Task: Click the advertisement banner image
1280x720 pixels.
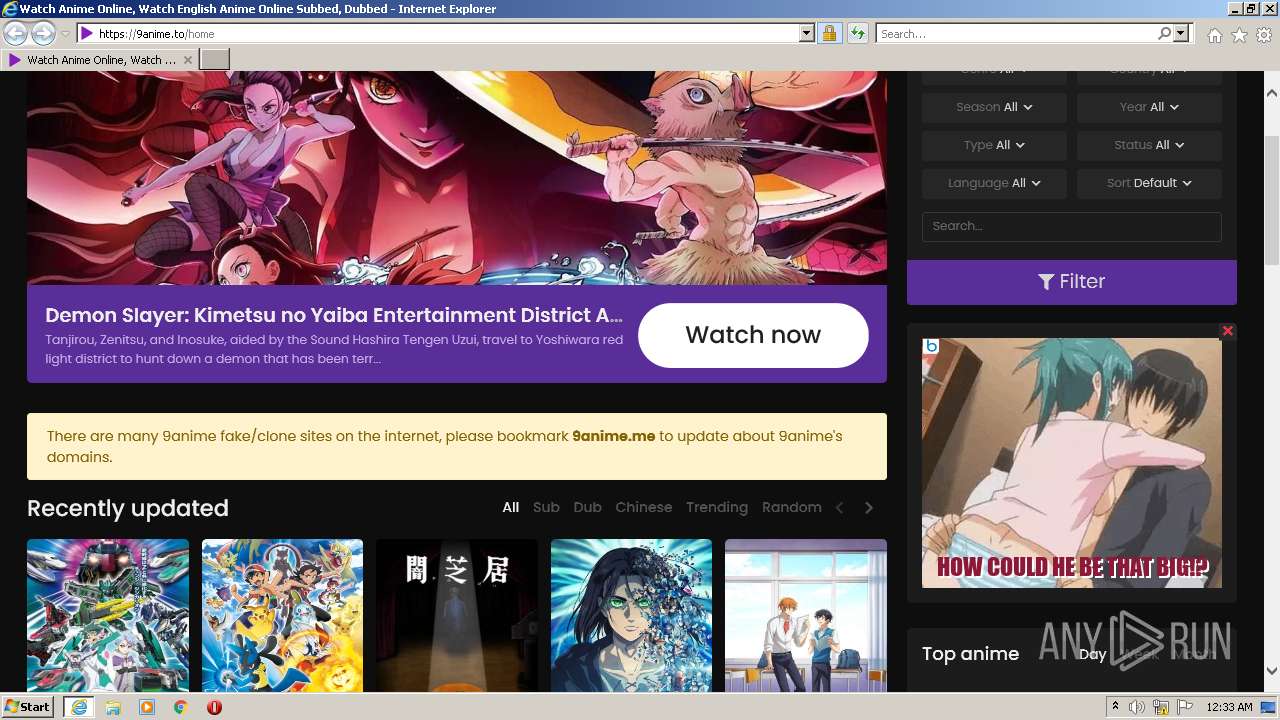Action: 1072,463
